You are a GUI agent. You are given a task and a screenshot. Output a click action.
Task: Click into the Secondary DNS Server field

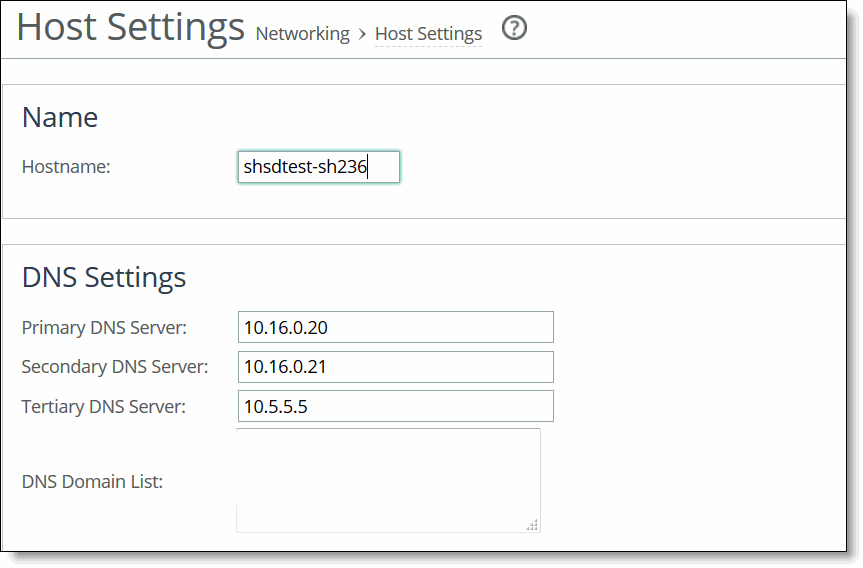click(x=396, y=367)
